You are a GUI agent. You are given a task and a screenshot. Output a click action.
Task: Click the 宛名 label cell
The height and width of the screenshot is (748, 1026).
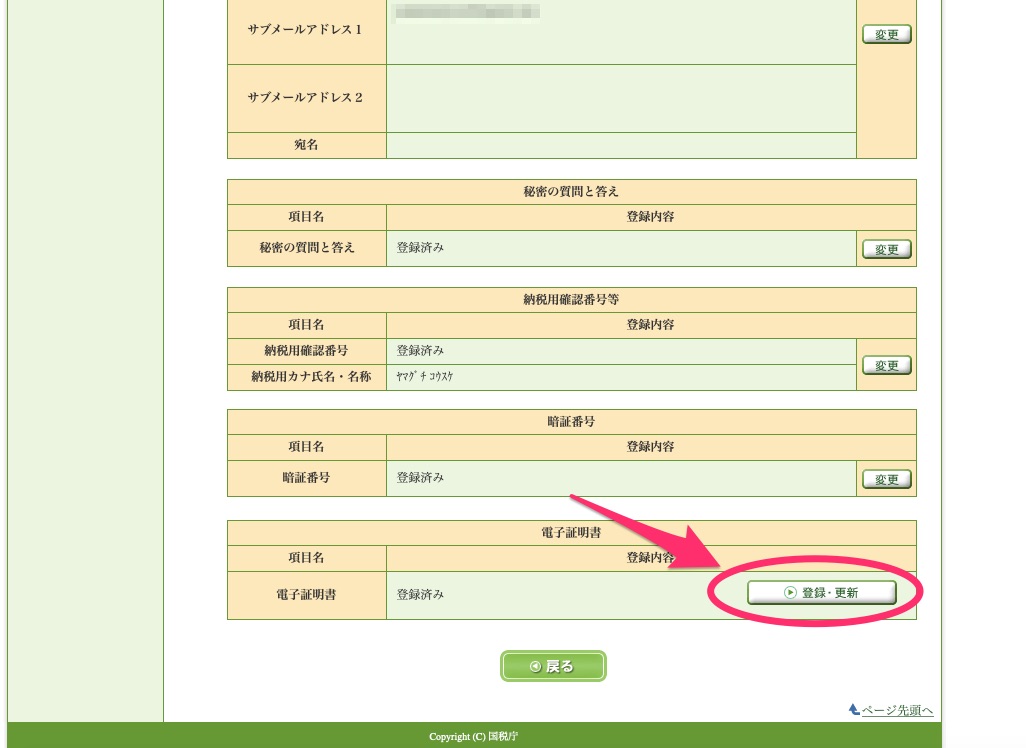306,145
